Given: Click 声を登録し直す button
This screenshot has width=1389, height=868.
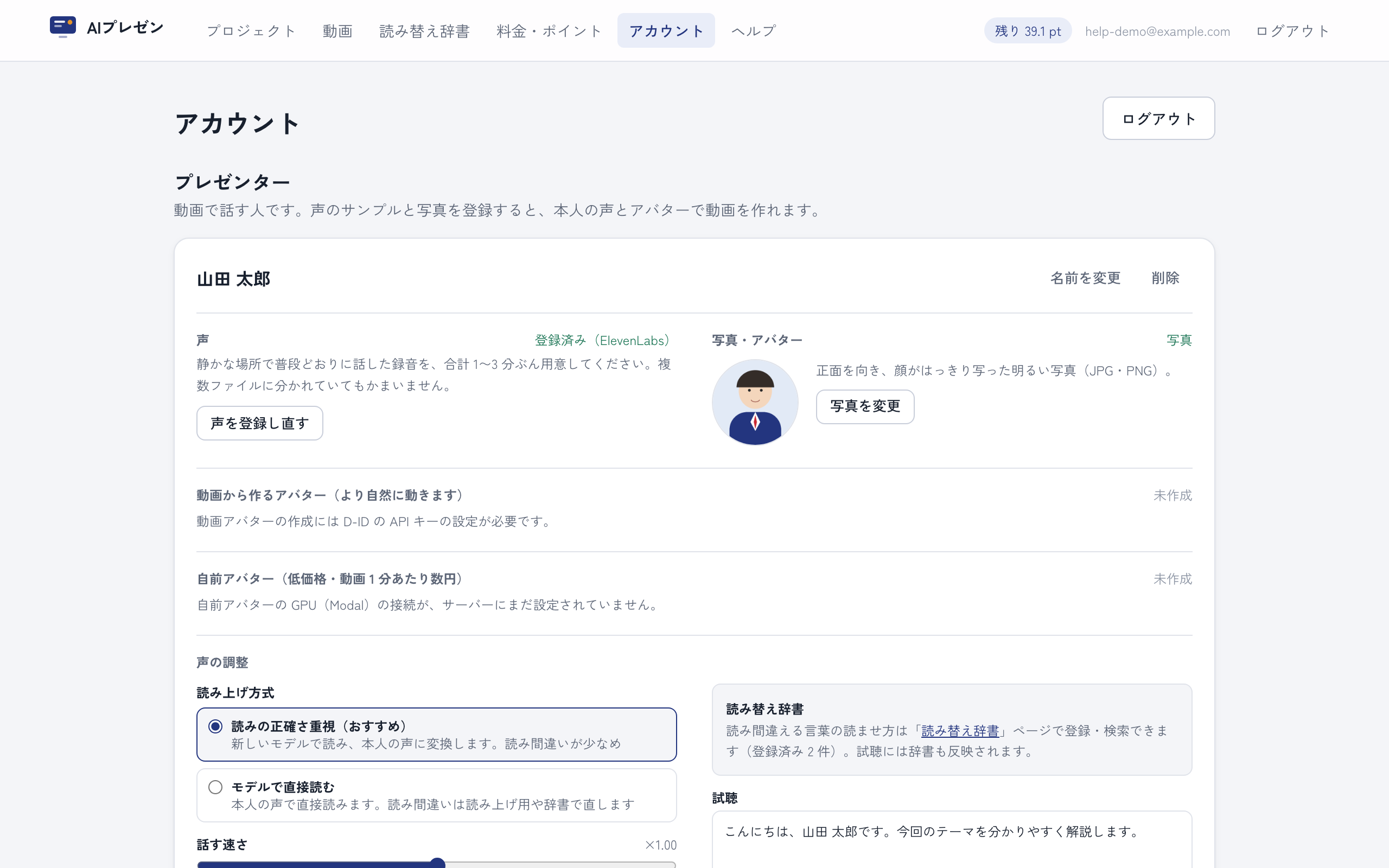Looking at the screenshot, I should click(x=259, y=423).
